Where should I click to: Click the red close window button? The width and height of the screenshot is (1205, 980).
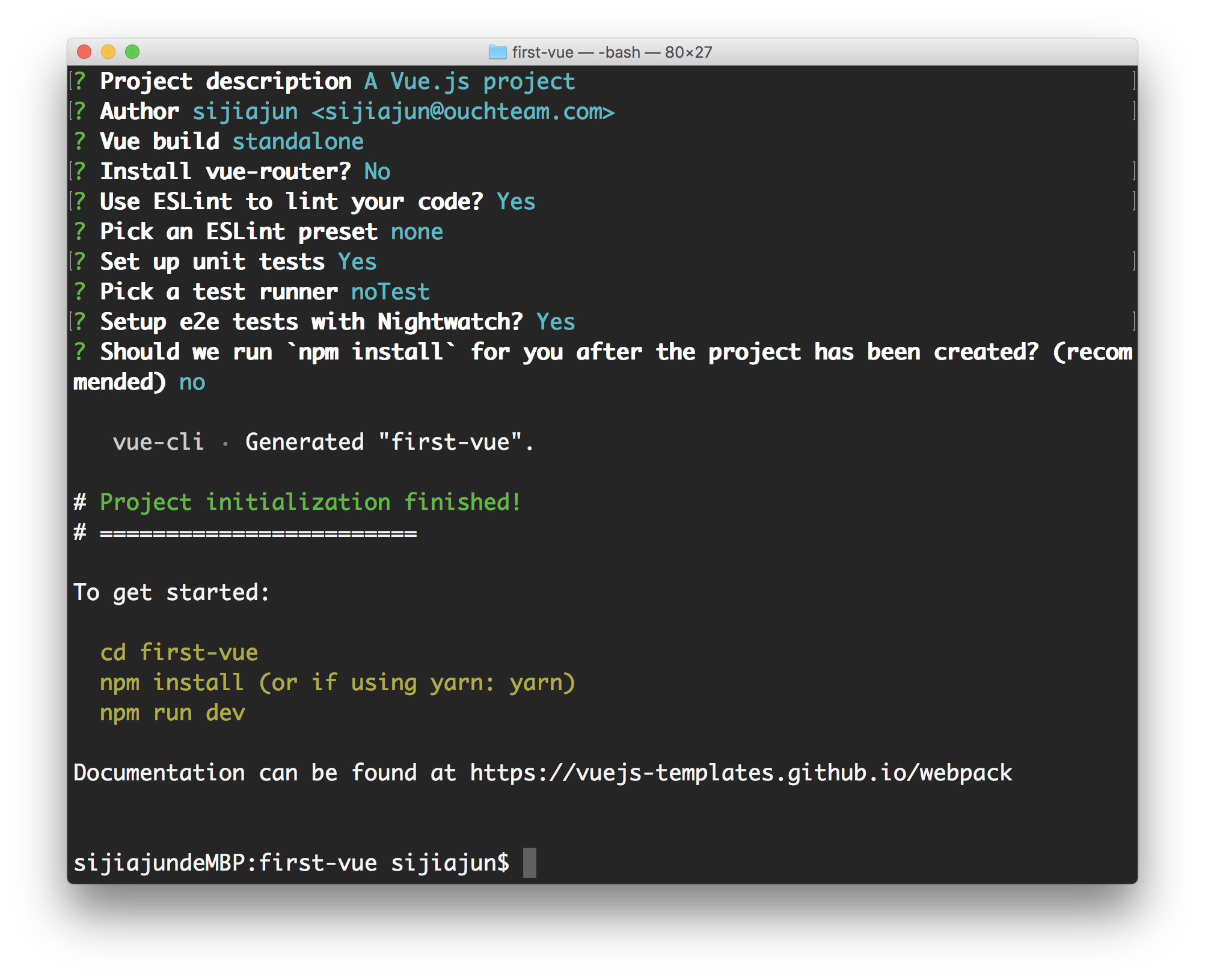84,52
